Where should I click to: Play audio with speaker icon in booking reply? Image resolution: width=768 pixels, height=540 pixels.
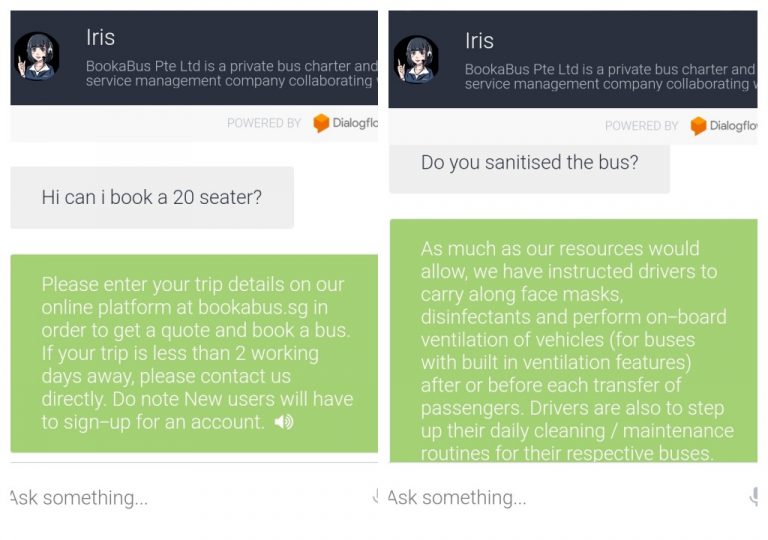tap(284, 422)
